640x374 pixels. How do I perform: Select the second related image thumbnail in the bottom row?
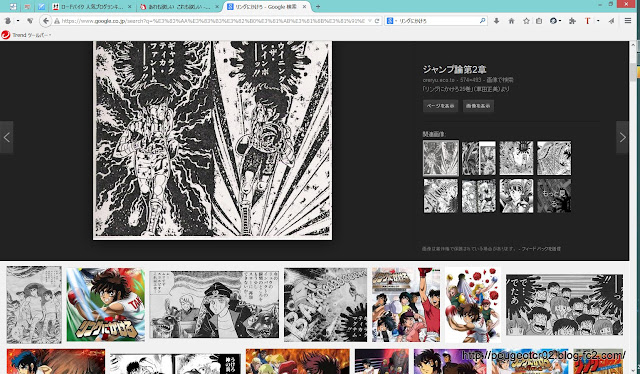[478, 196]
